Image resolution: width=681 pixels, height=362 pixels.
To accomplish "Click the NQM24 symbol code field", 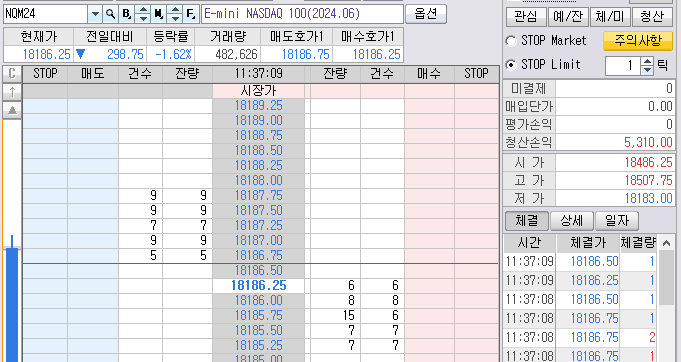I will 46,14.
